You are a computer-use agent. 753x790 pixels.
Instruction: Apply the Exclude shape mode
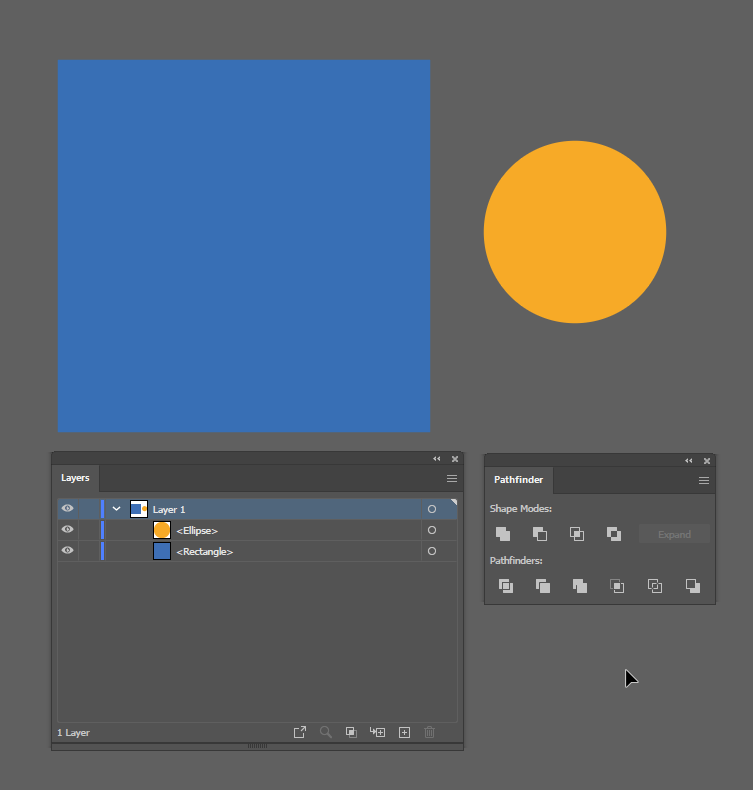[x=613, y=534]
